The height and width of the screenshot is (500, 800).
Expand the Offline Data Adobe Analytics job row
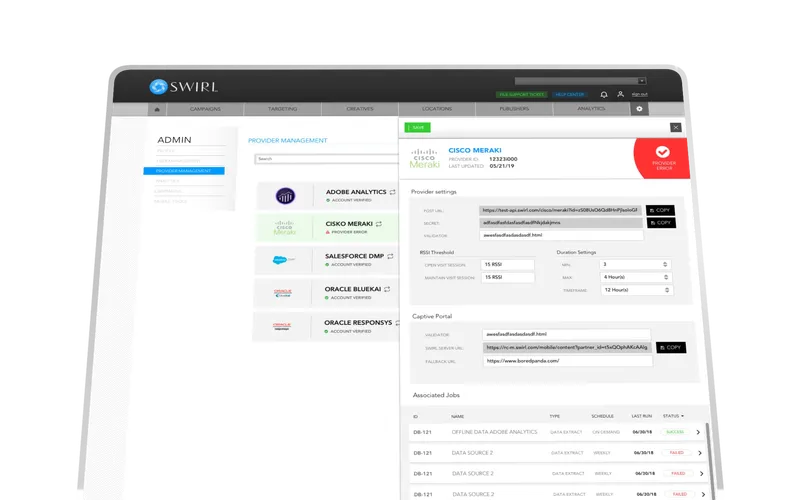pos(698,432)
